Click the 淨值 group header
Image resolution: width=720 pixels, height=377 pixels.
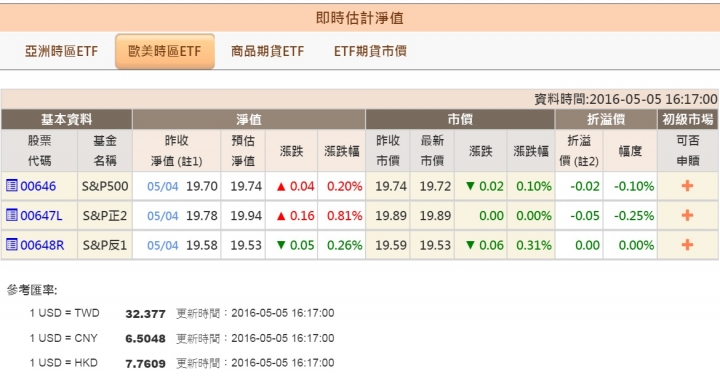[249, 119]
